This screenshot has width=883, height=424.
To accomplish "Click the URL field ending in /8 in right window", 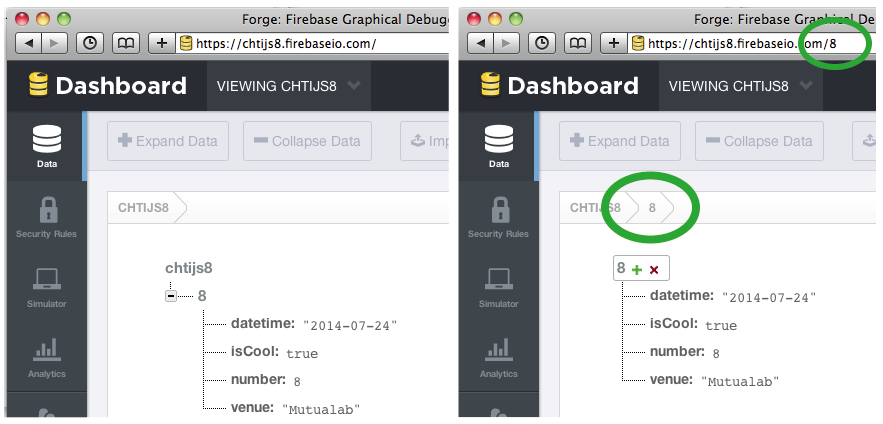I will tap(752, 43).
